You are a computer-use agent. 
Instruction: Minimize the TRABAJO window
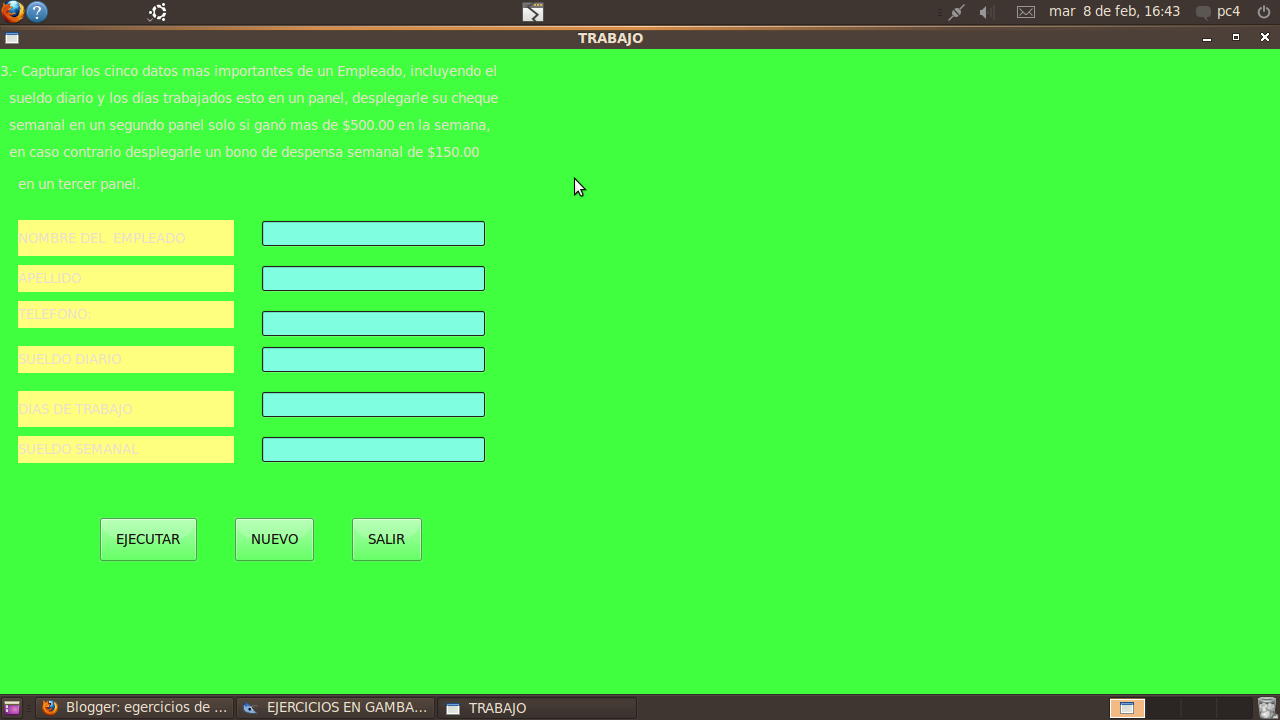[1207, 38]
